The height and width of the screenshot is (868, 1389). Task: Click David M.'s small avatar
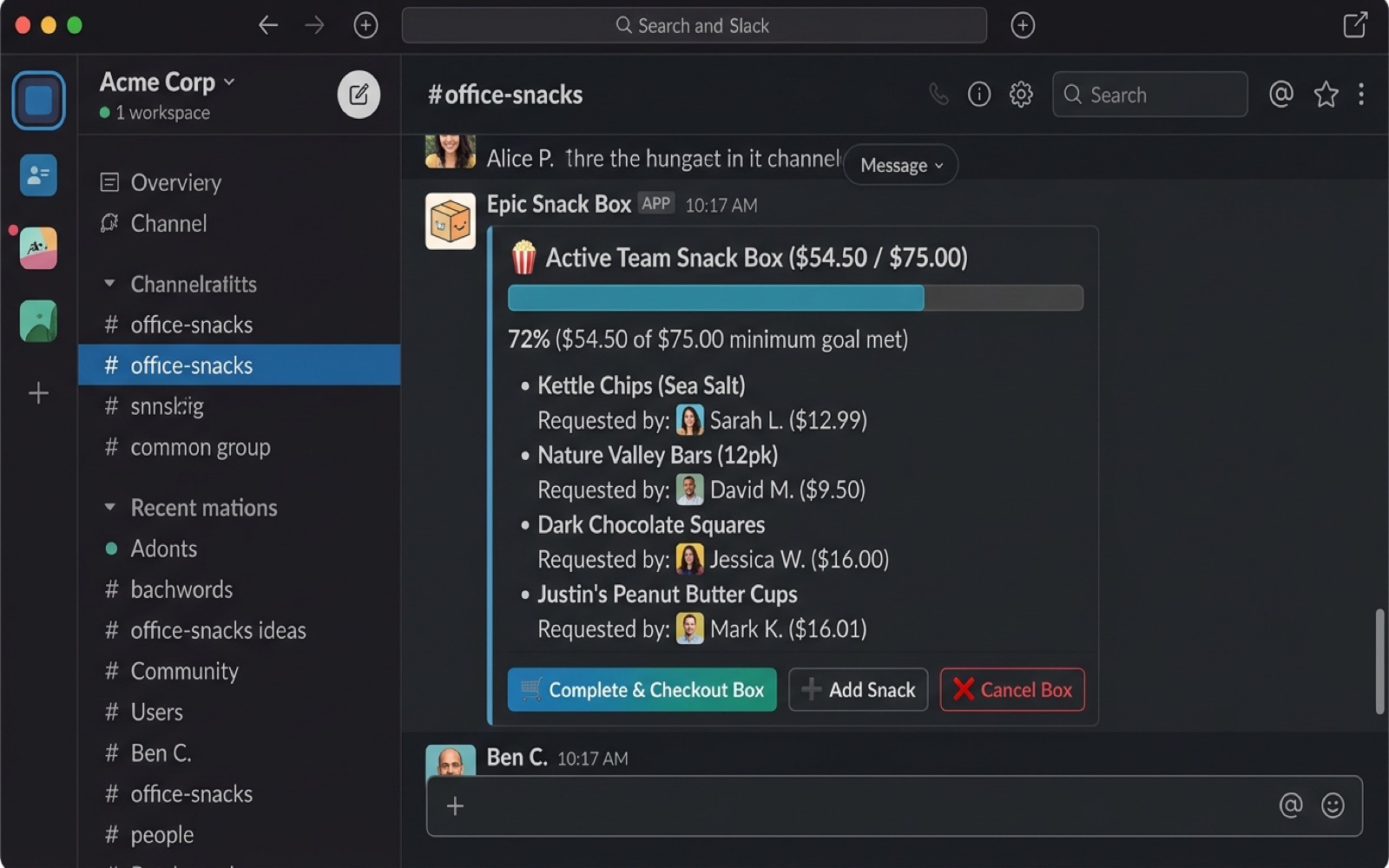click(x=689, y=490)
